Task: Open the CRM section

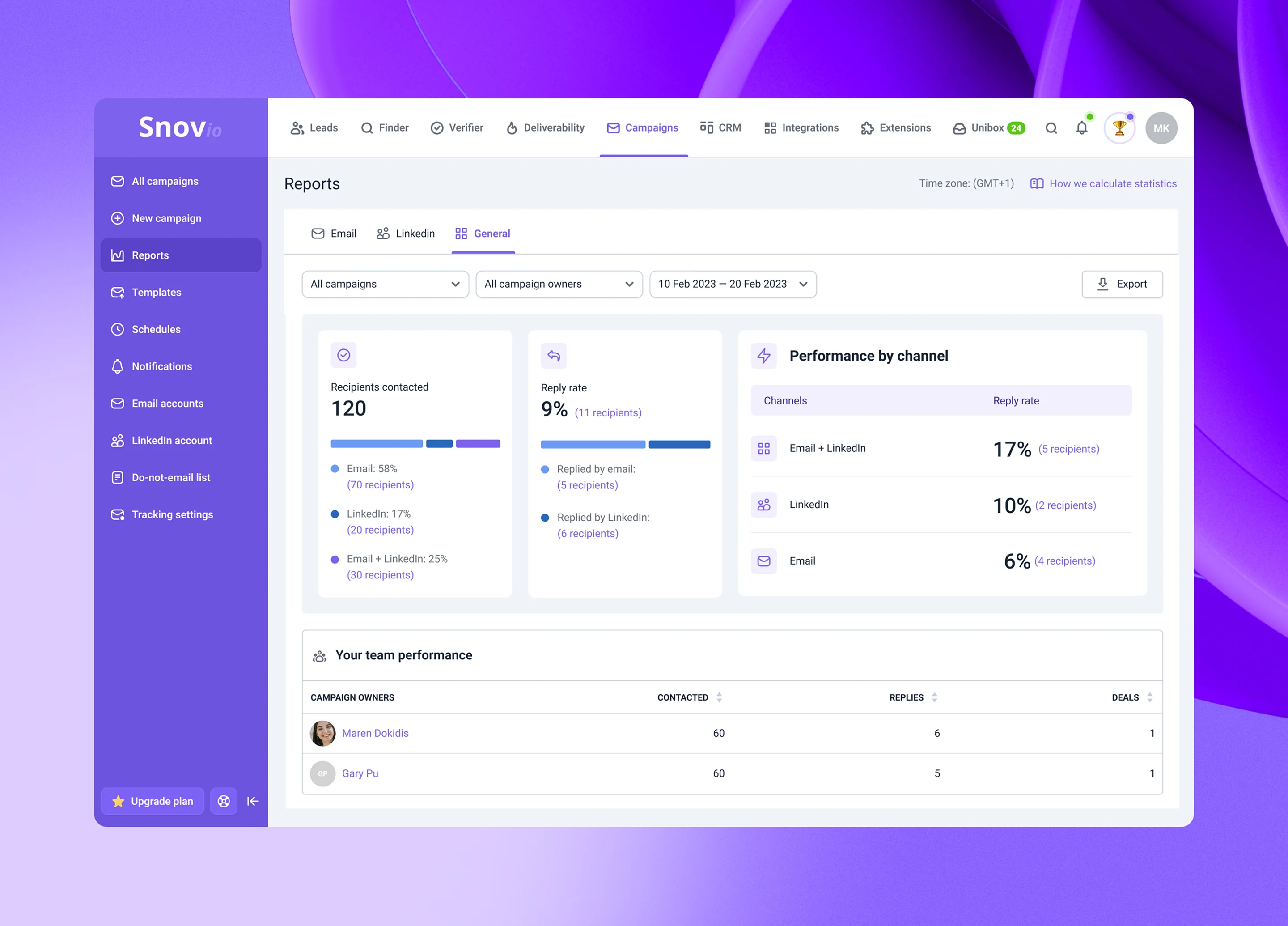Action: click(x=720, y=128)
